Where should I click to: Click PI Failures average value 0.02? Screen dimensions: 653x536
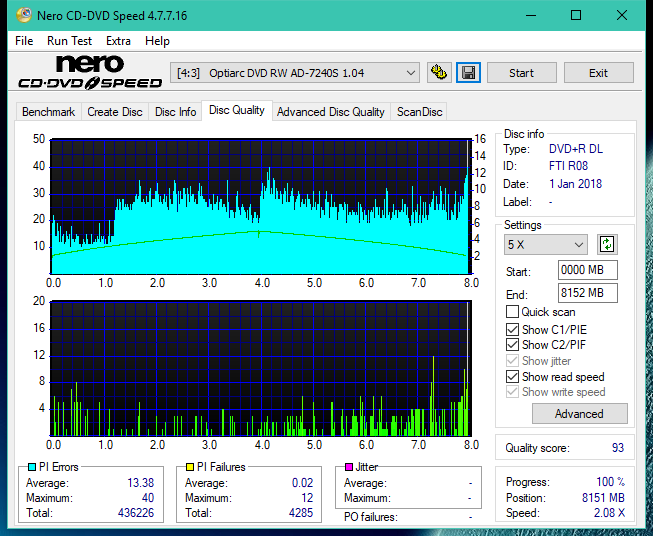pos(302,482)
